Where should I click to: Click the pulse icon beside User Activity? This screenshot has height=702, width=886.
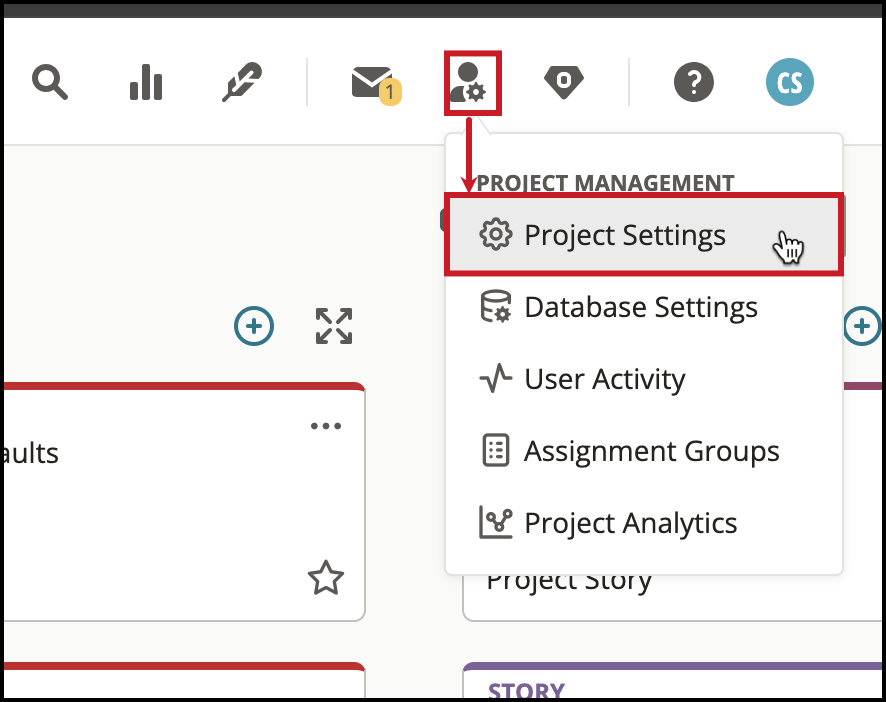pyautogui.click(x=496, y=378)
